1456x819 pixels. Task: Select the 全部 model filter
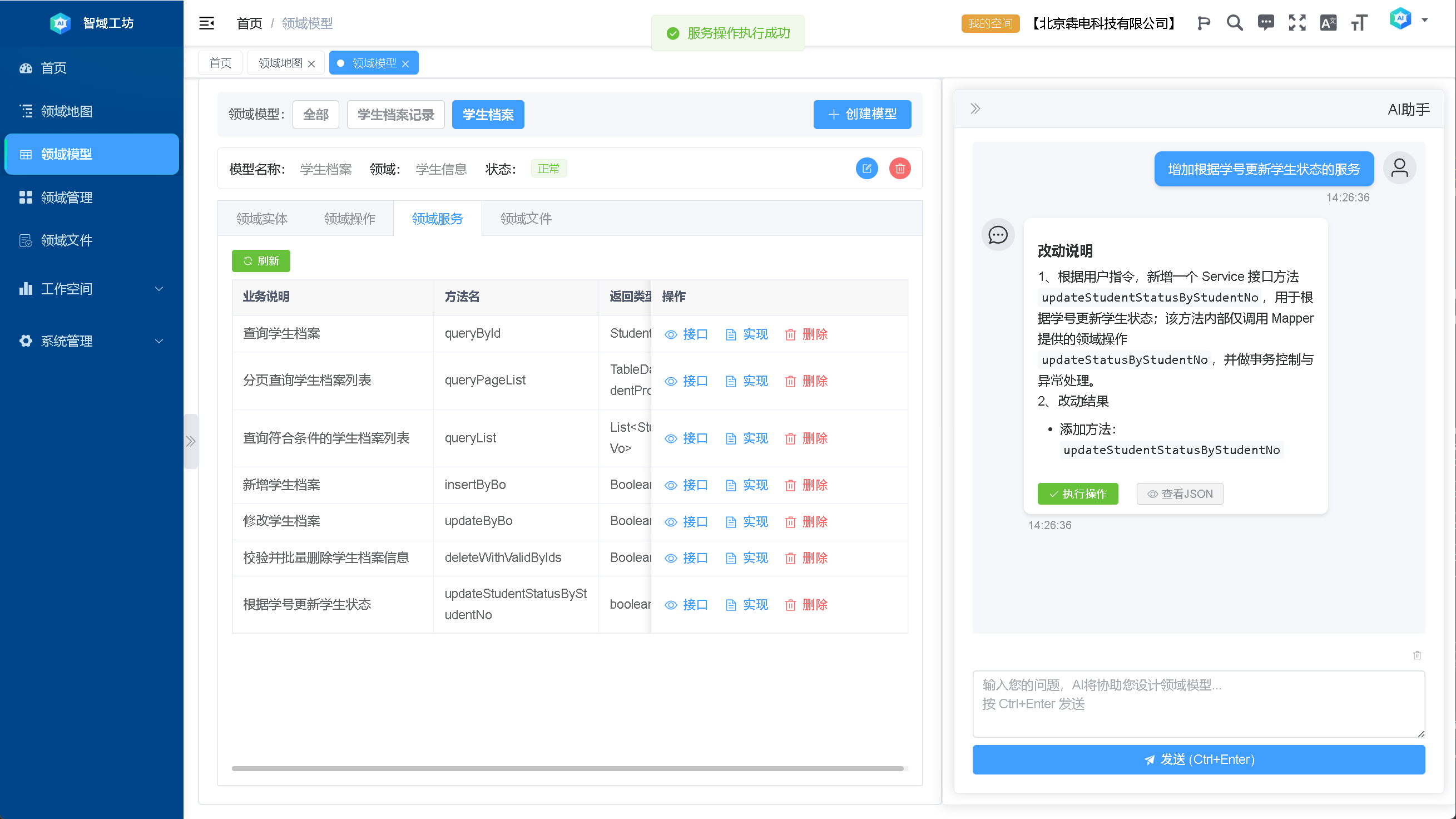(315, 115)
